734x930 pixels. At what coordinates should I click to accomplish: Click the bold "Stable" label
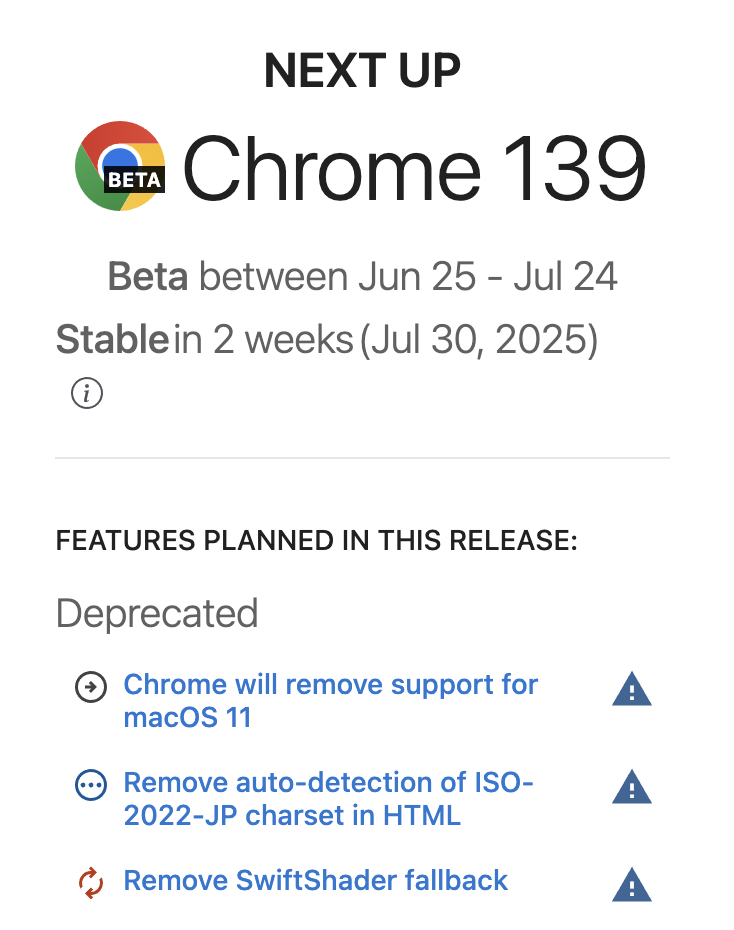click(113, 340)
